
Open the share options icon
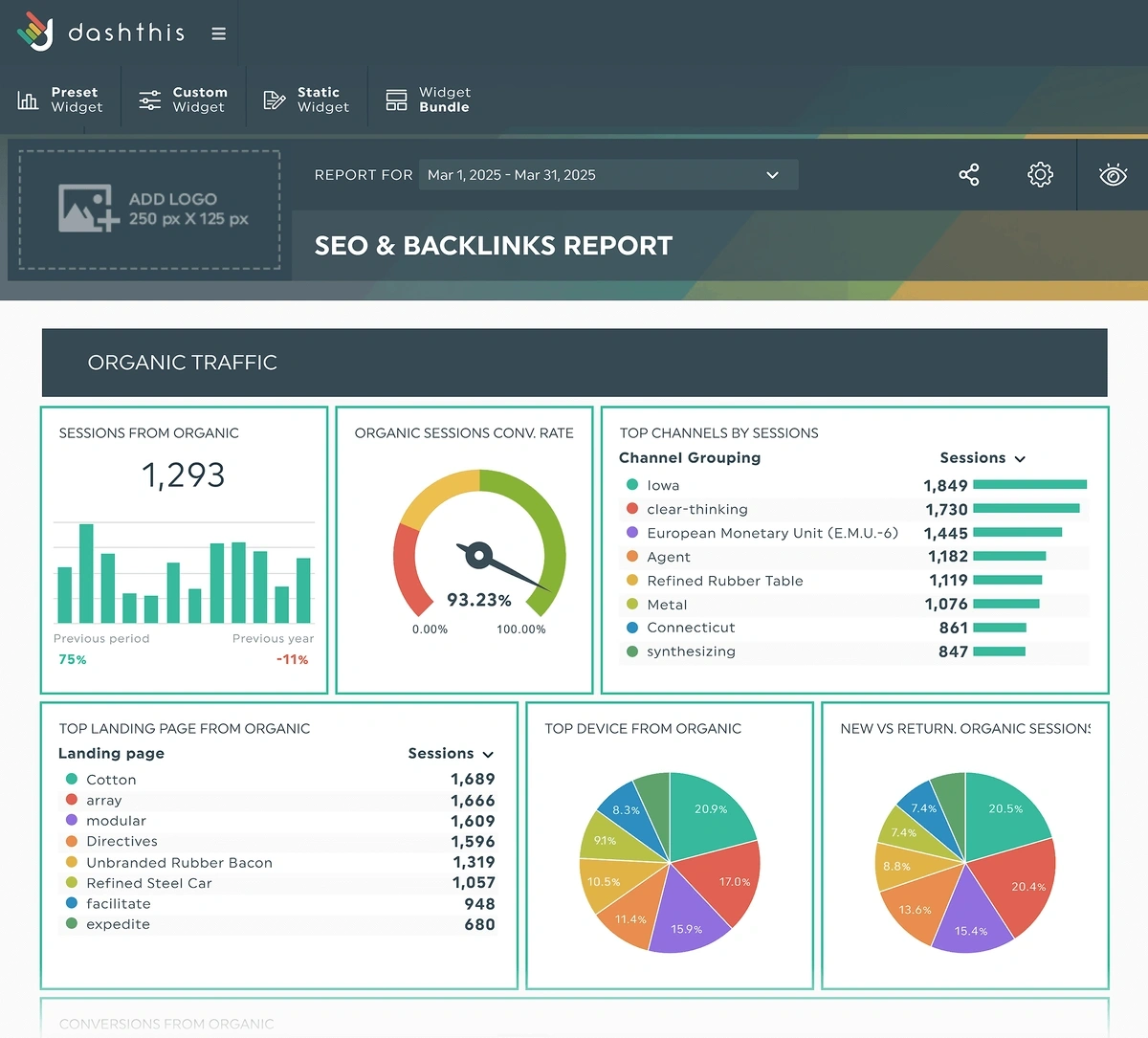(x=968, y=175)
